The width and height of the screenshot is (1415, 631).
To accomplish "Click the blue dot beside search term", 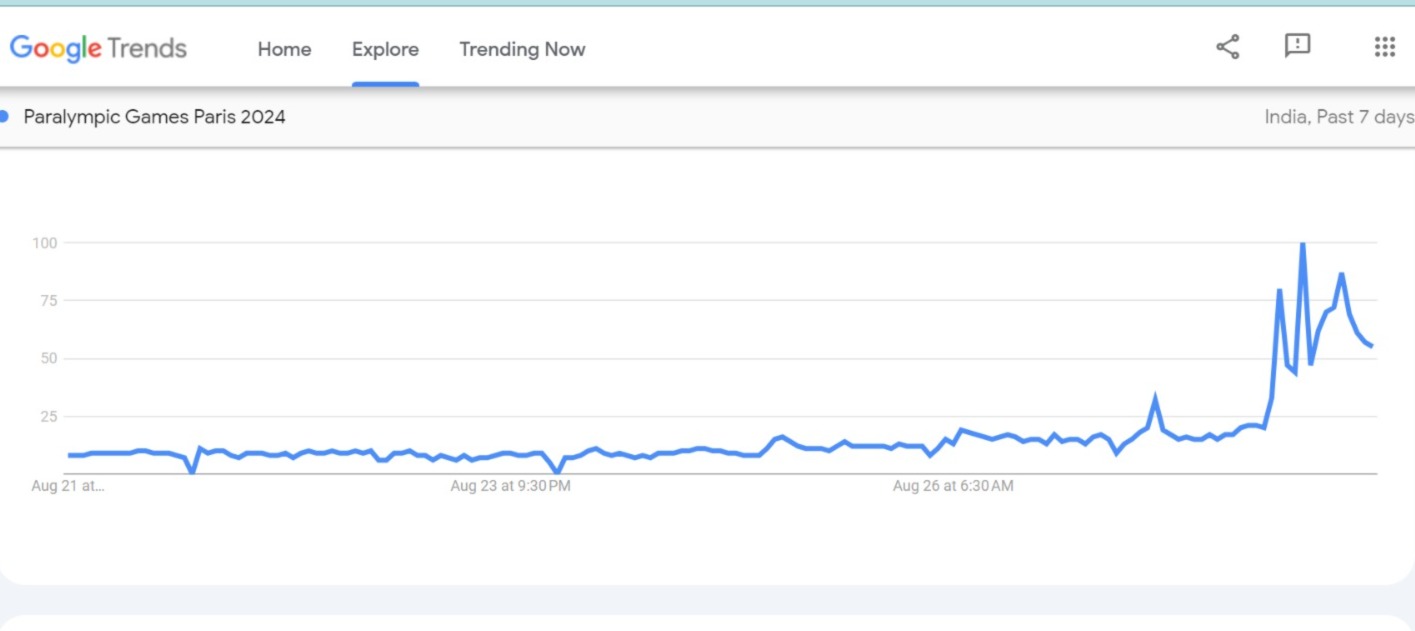I will click(4, 116).
